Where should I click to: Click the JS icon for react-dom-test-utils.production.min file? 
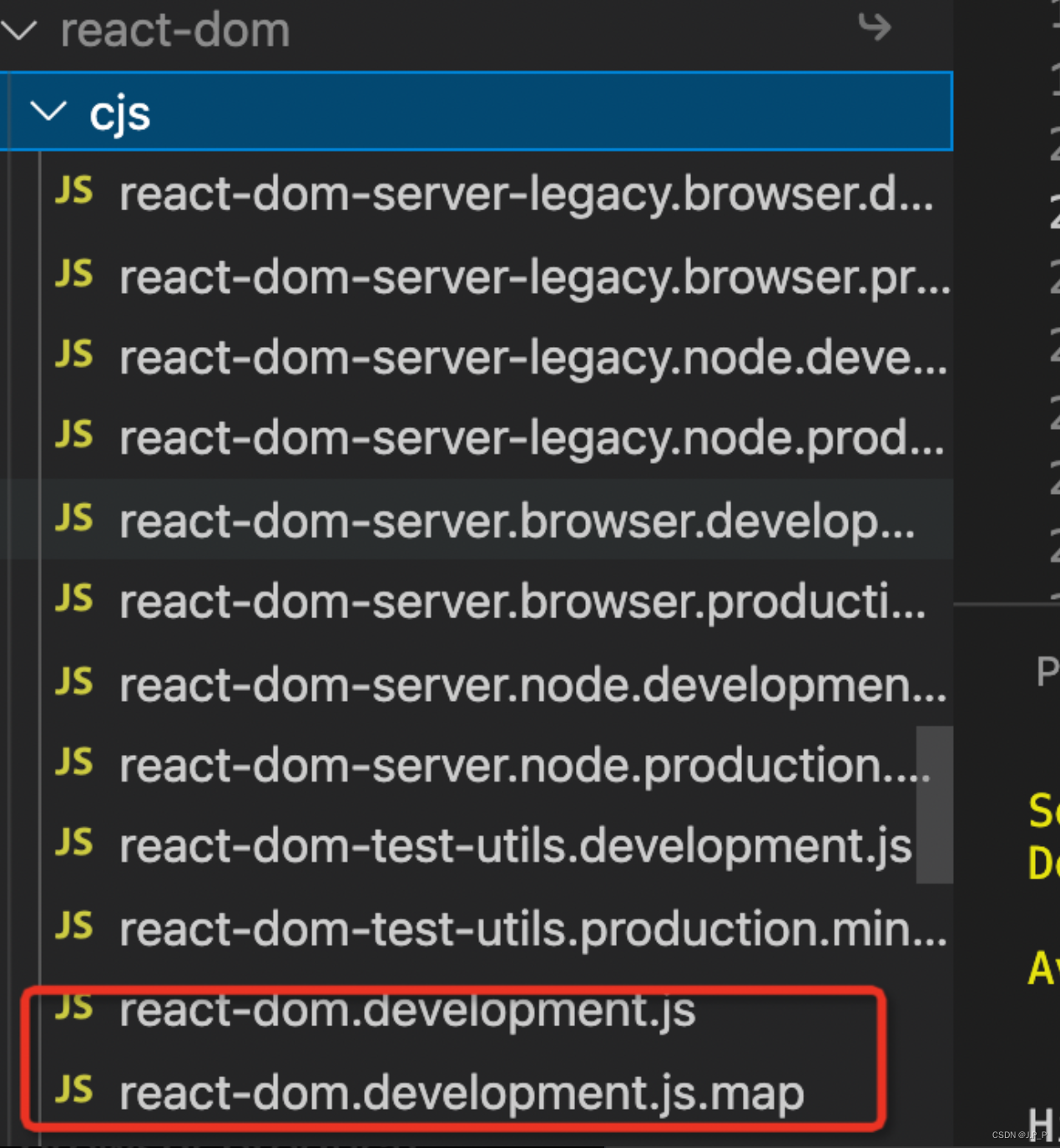coord(73,926)
